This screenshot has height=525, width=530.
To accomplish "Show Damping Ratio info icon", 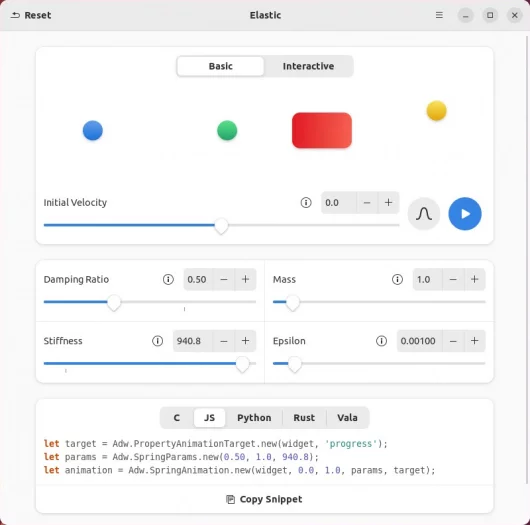I will click(x=168, y=279).
